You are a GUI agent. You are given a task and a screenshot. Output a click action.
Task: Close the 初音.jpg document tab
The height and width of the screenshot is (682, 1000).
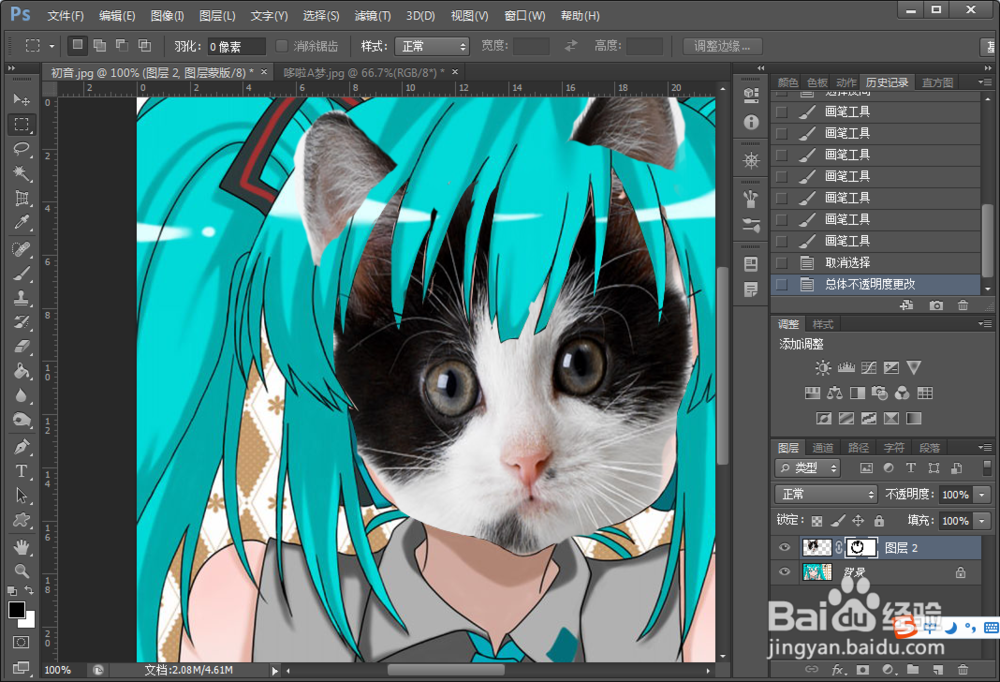[x=264, y=72]
